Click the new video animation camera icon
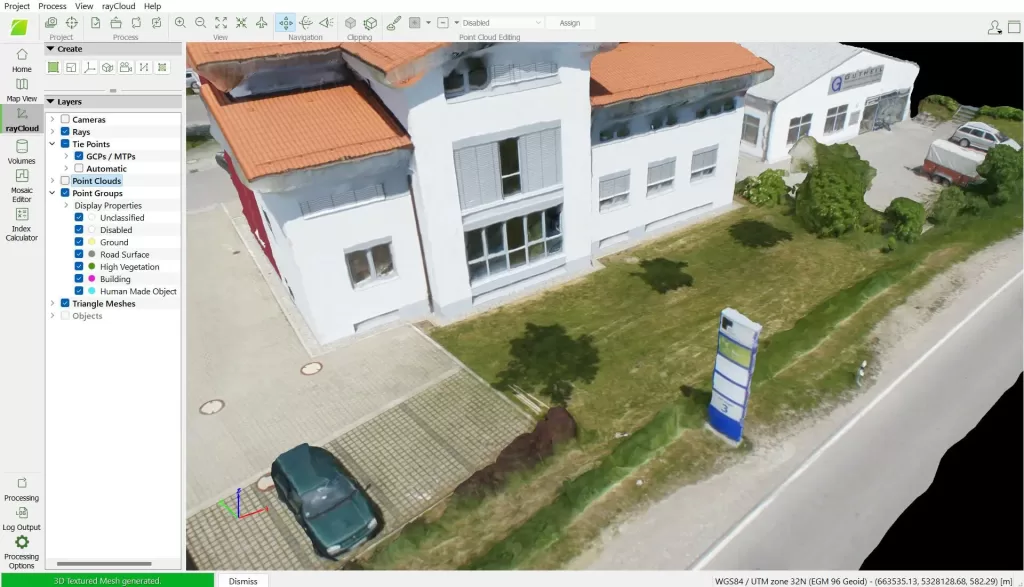The width and height of the screenshot is (1024, 587). 126,67
